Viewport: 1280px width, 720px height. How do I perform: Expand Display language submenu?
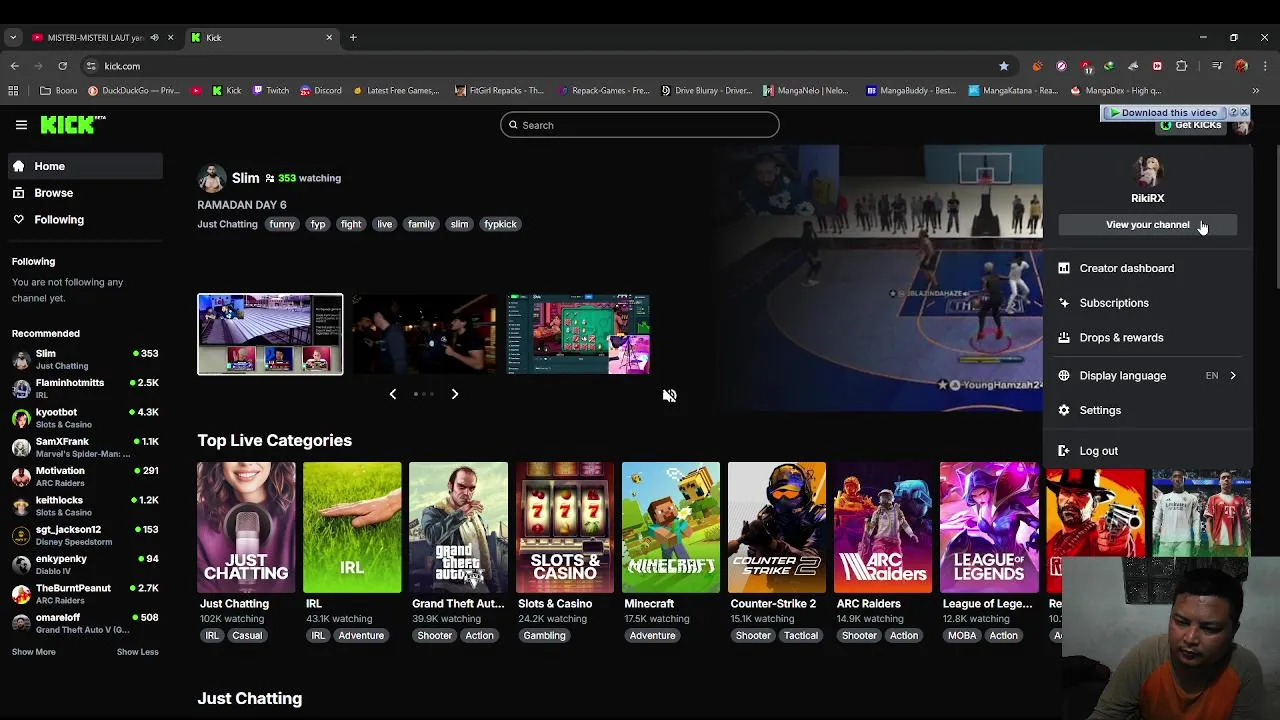point(1147,376)
